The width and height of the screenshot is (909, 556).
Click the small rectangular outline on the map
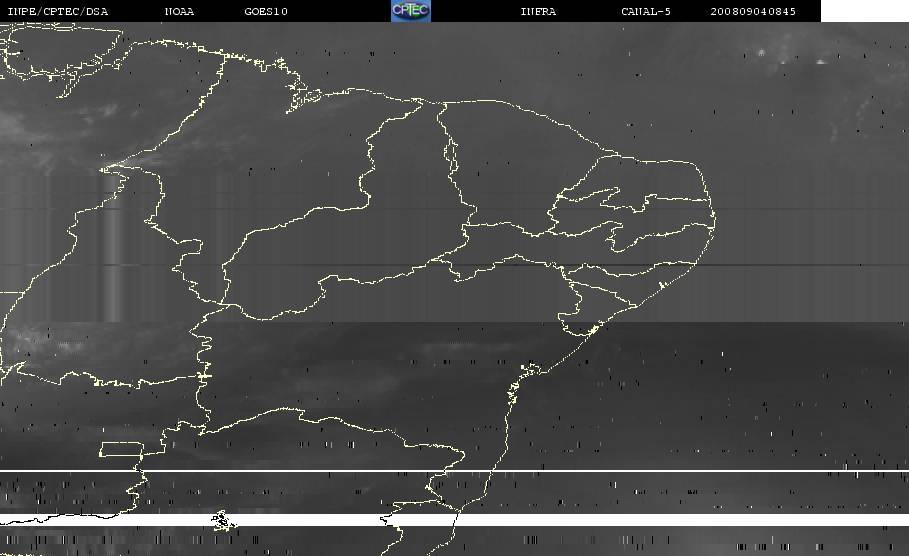[x=122, y=449]
